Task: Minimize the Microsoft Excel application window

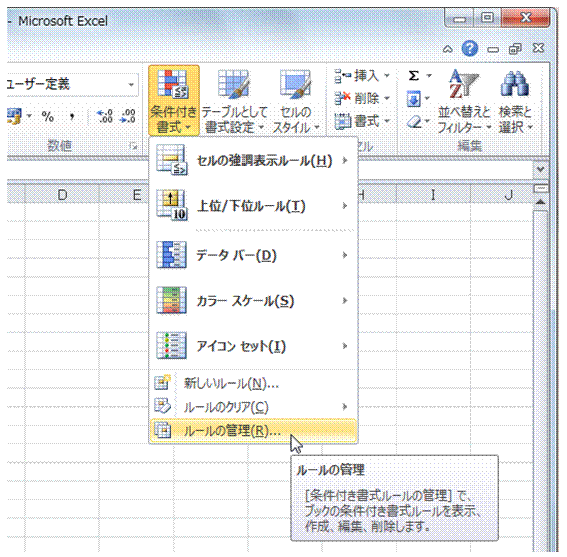Action: coord(460,18)
